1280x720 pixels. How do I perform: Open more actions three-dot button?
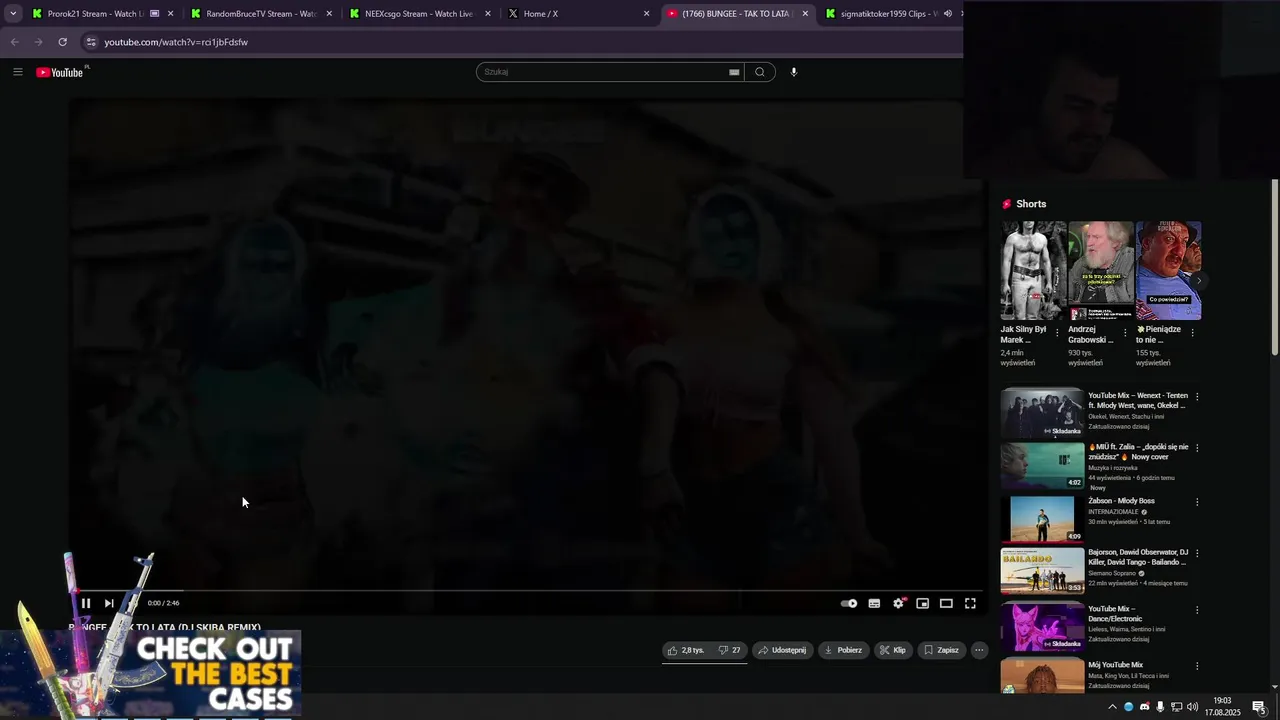pos(979,650)
